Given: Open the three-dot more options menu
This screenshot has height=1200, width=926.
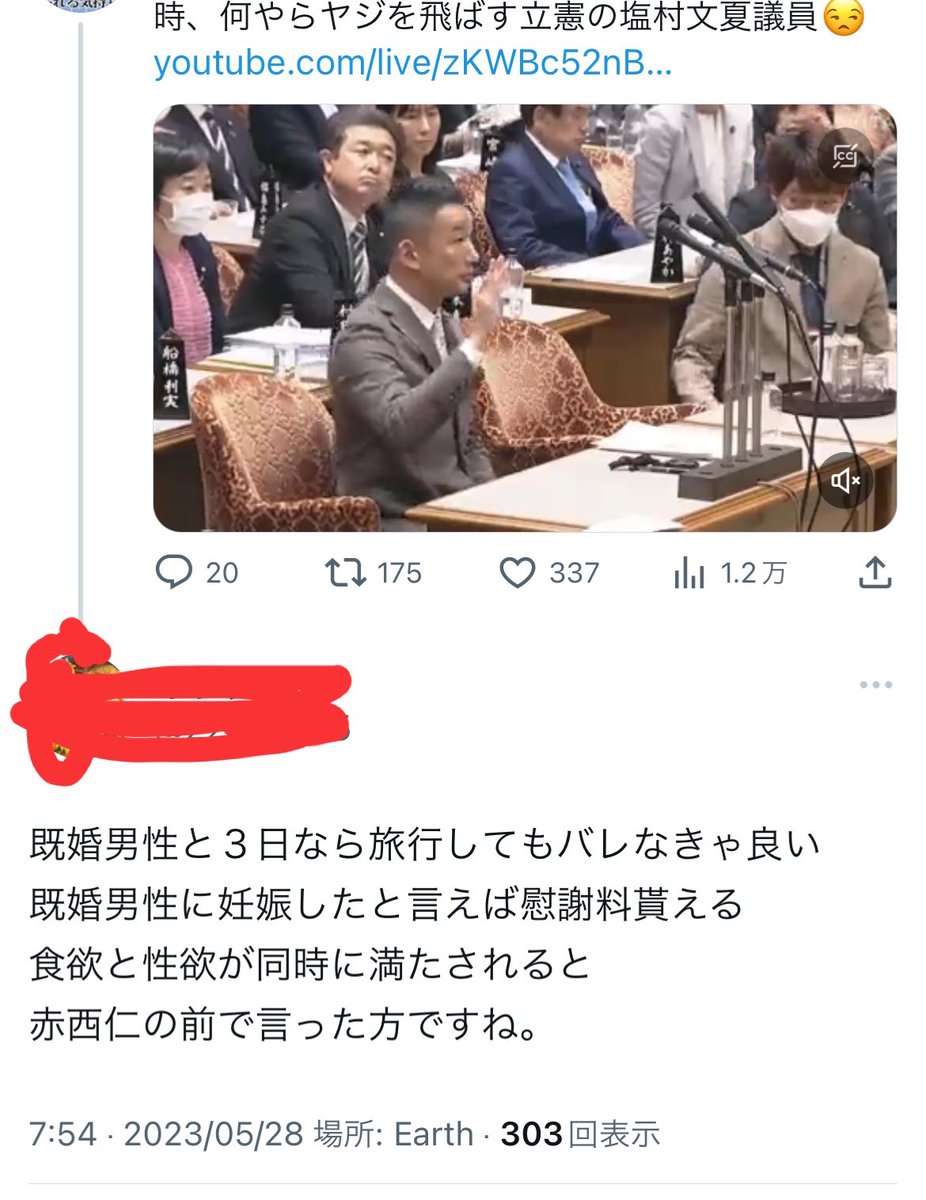Looking at the screenshot, I should tap(875, 685).
